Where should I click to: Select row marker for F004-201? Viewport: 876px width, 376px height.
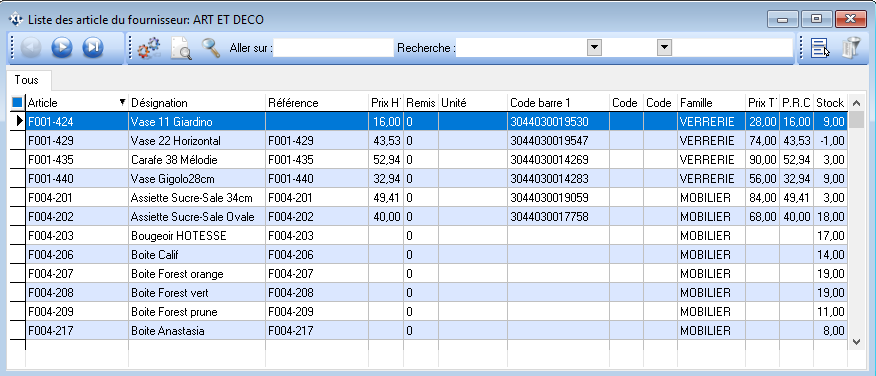18,197
